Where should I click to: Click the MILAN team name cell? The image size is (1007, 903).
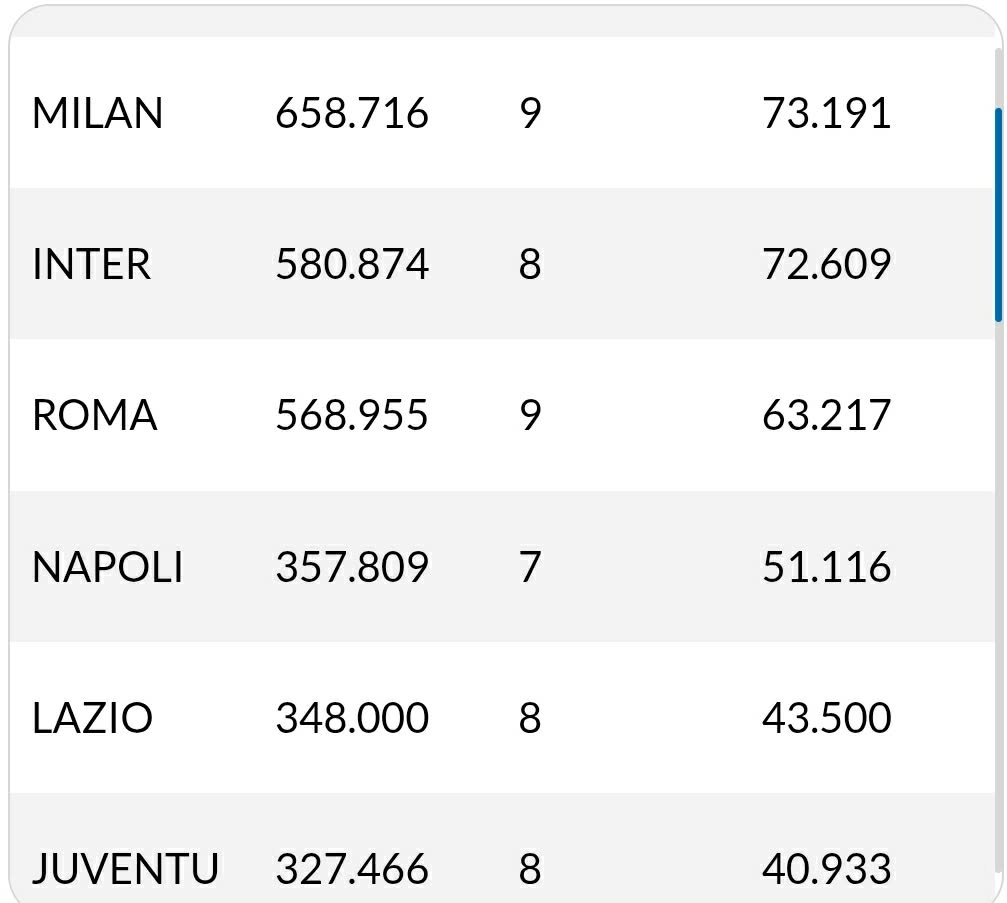click(97, 113)
